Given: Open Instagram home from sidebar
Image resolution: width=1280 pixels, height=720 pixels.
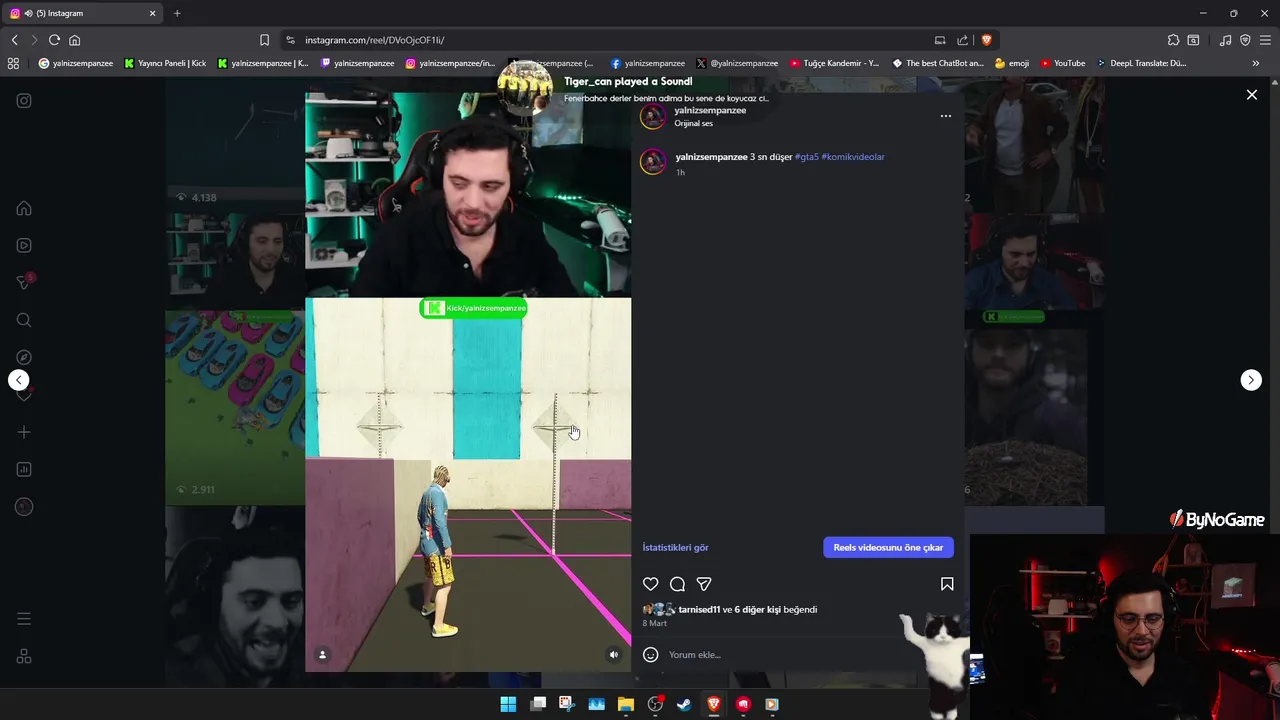Looking at the screenshot, I should point(24,209).
